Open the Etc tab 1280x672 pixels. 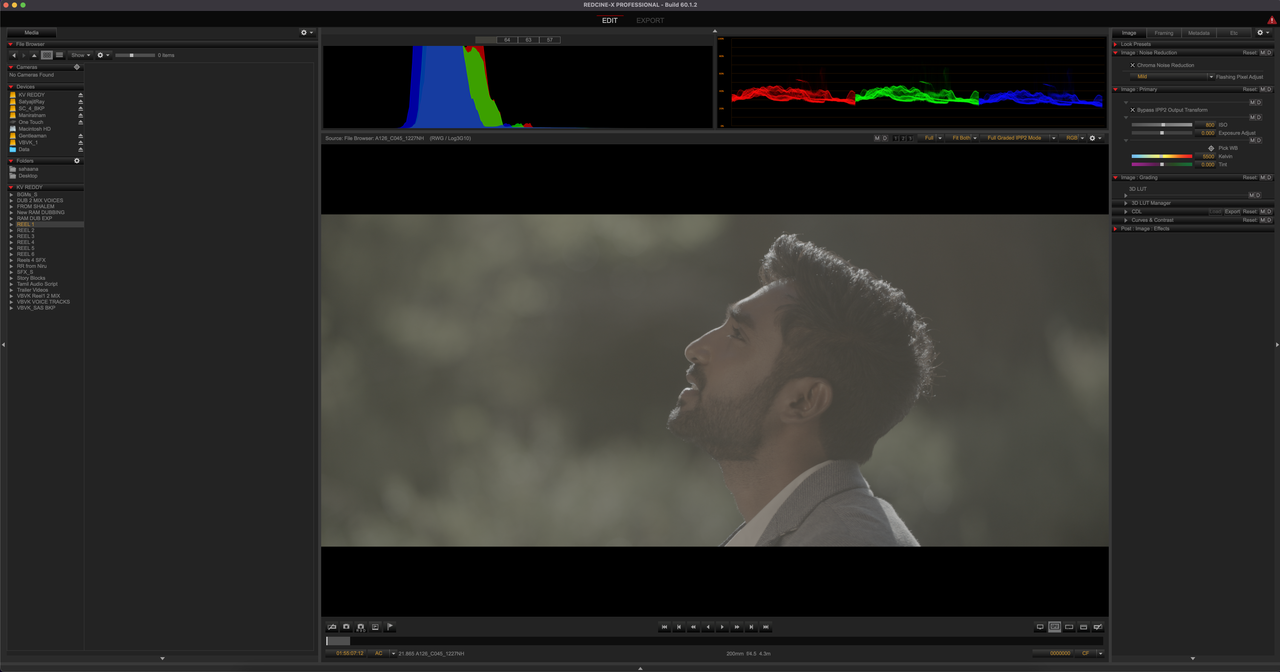[1234, 33]
